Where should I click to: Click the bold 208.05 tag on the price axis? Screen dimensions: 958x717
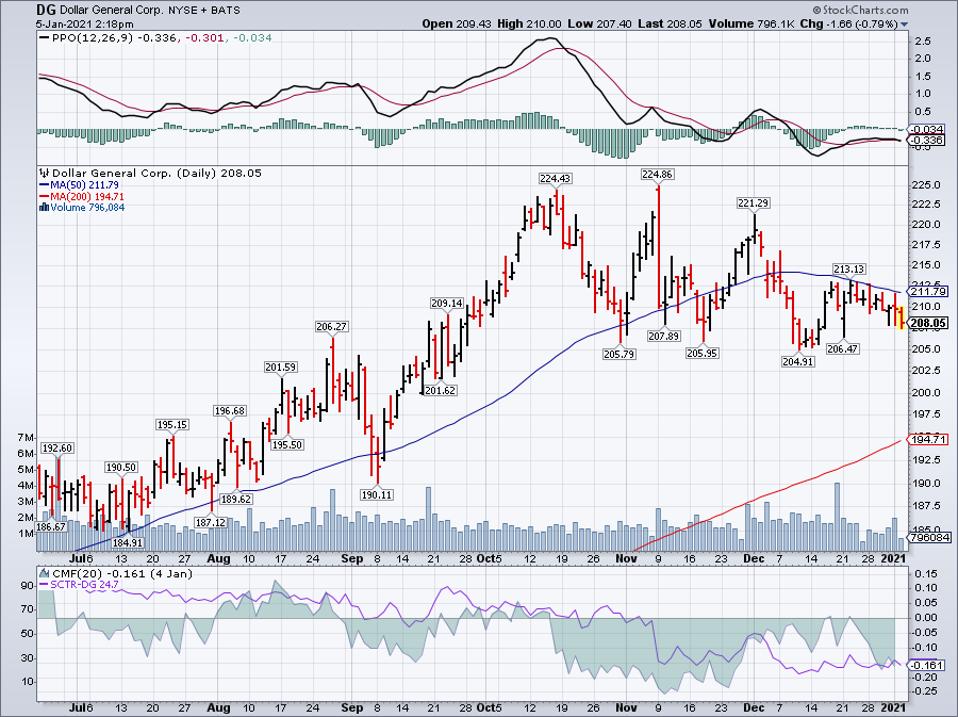[929, 324]
